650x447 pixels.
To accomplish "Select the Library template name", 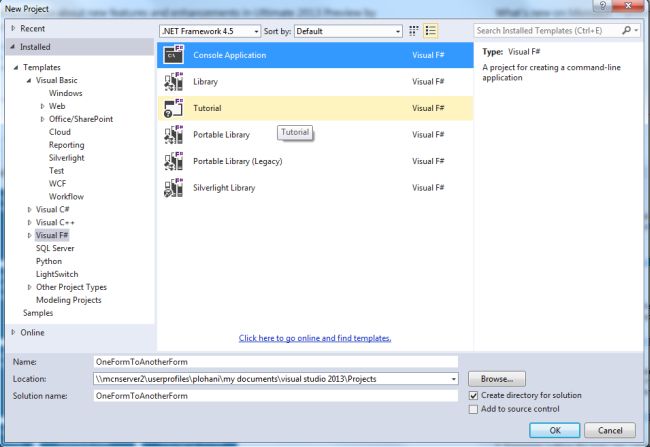I will pos(205,81).
